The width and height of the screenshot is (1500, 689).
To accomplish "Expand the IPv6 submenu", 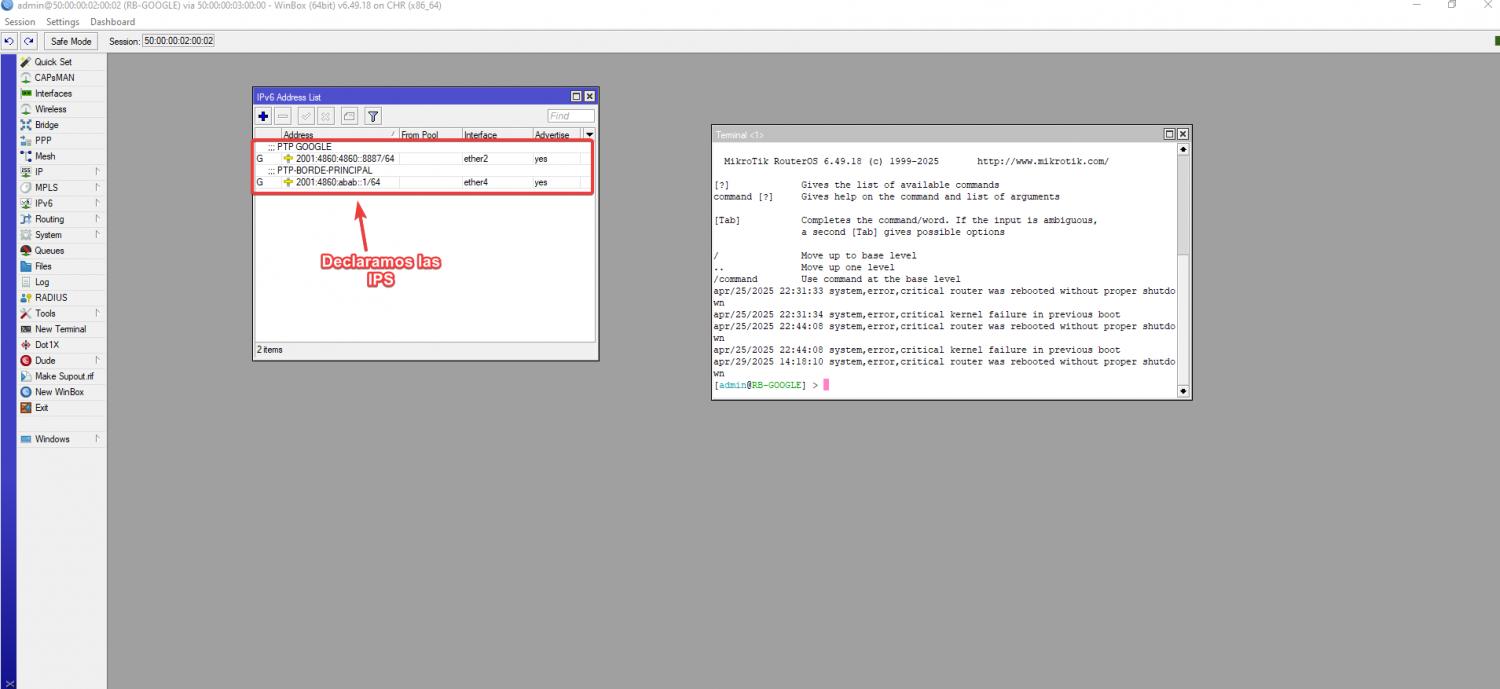I will coord(43,203).
